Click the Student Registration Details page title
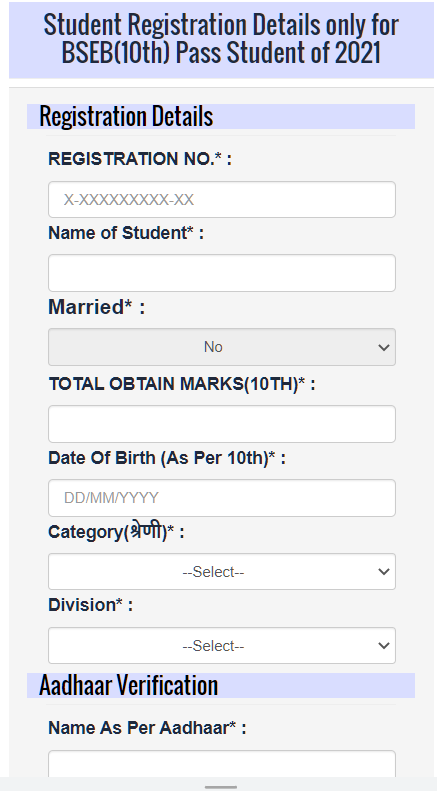This screenshot has height=791, width=437. [x=221, y=39]
